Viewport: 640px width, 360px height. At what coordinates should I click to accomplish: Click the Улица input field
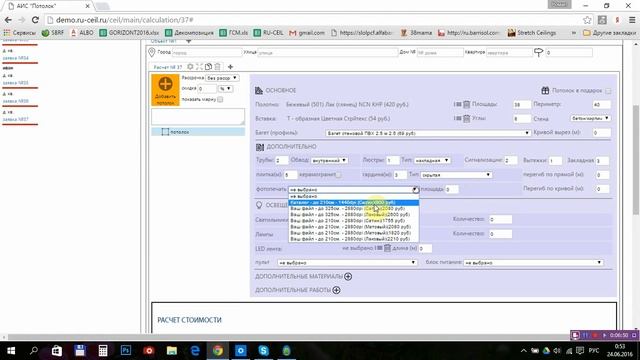(327, 53)
